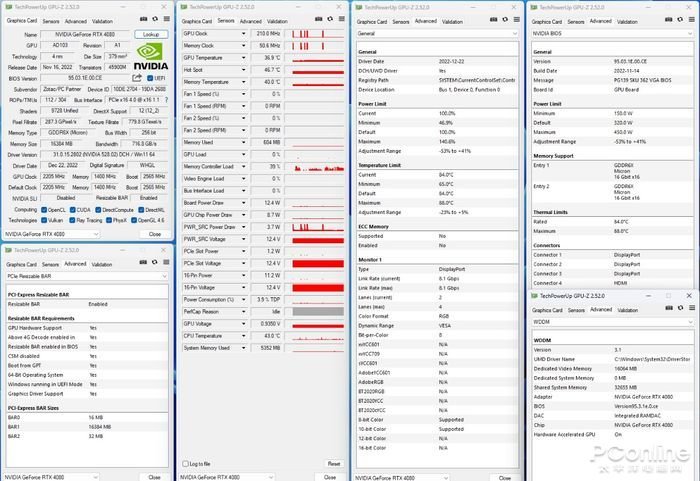Click screenshot camera icon in Sensors window
This screenshot has width=700, height=481.
(x=318, y=19)
